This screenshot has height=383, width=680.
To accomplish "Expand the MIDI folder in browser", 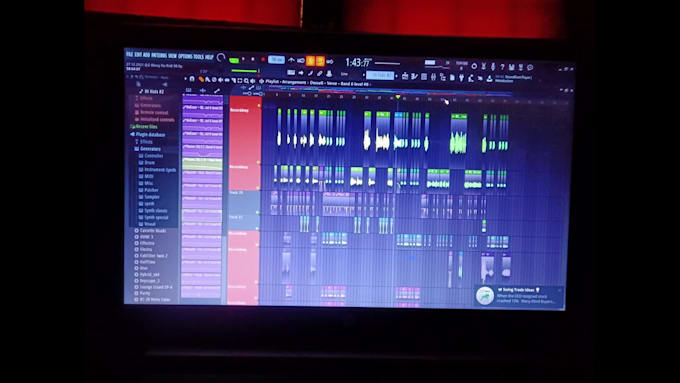I will tap(146, 177).
